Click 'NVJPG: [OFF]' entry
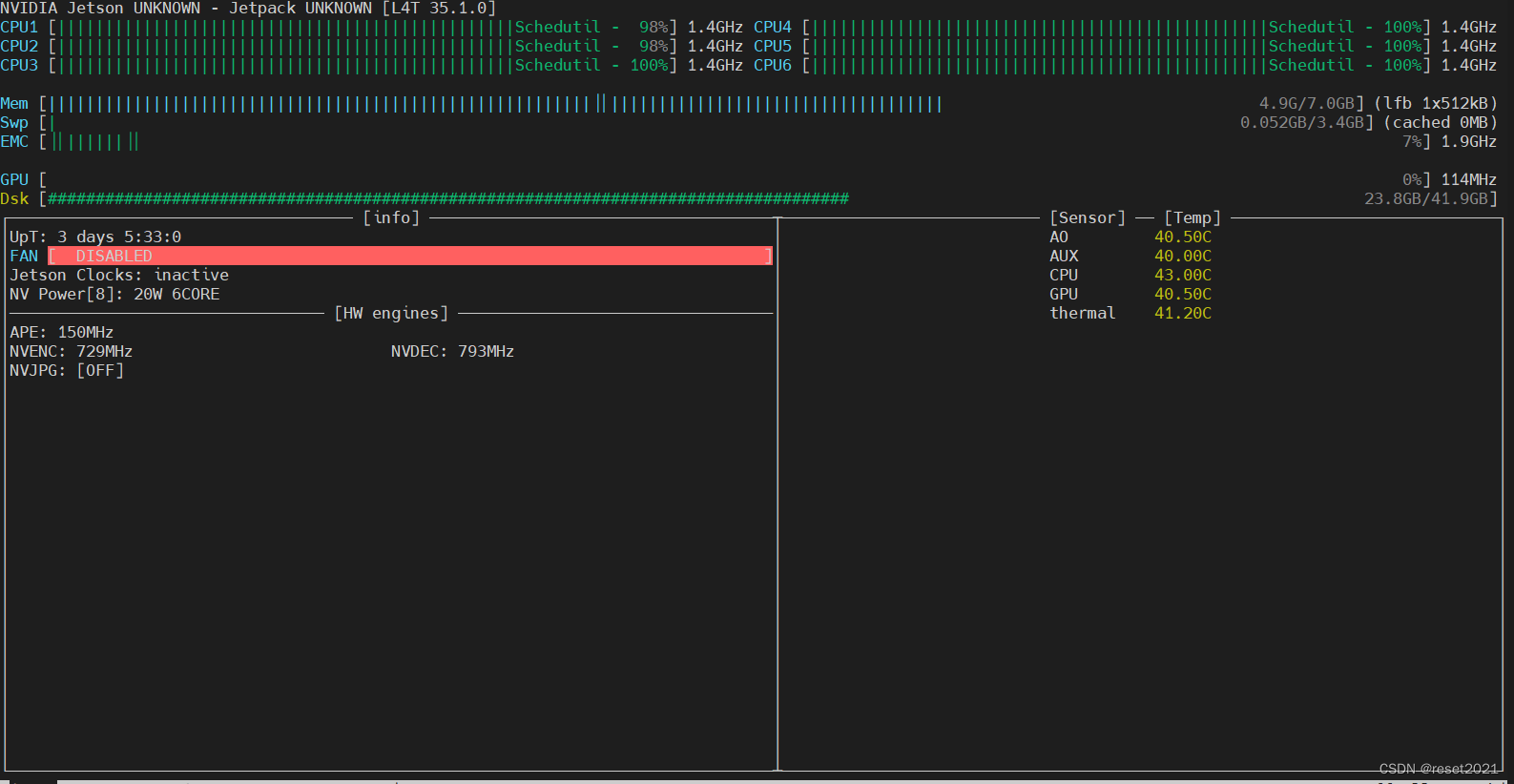 [67, 370]
